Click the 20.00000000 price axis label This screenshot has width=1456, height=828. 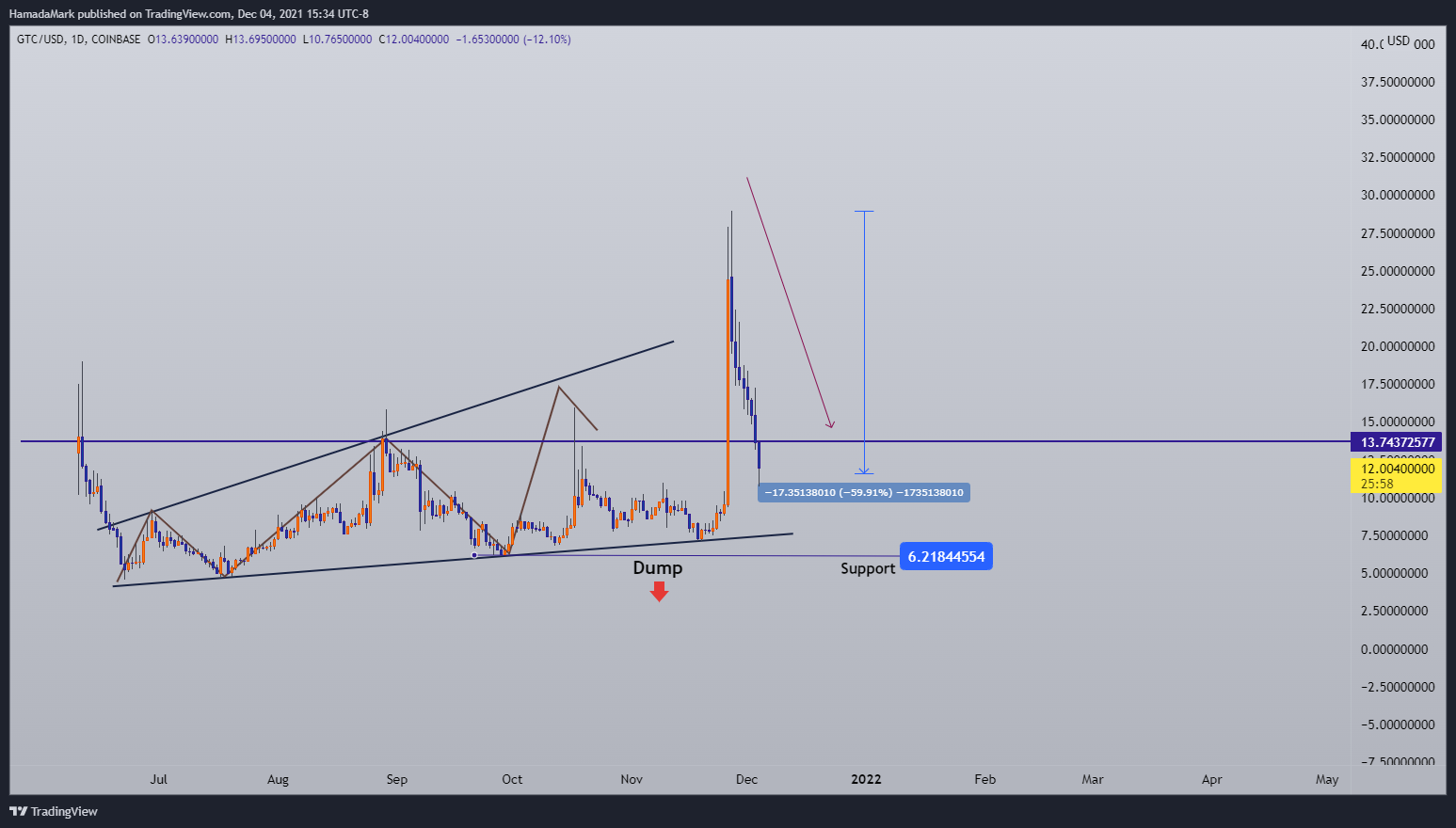[x=1398, y=346]
